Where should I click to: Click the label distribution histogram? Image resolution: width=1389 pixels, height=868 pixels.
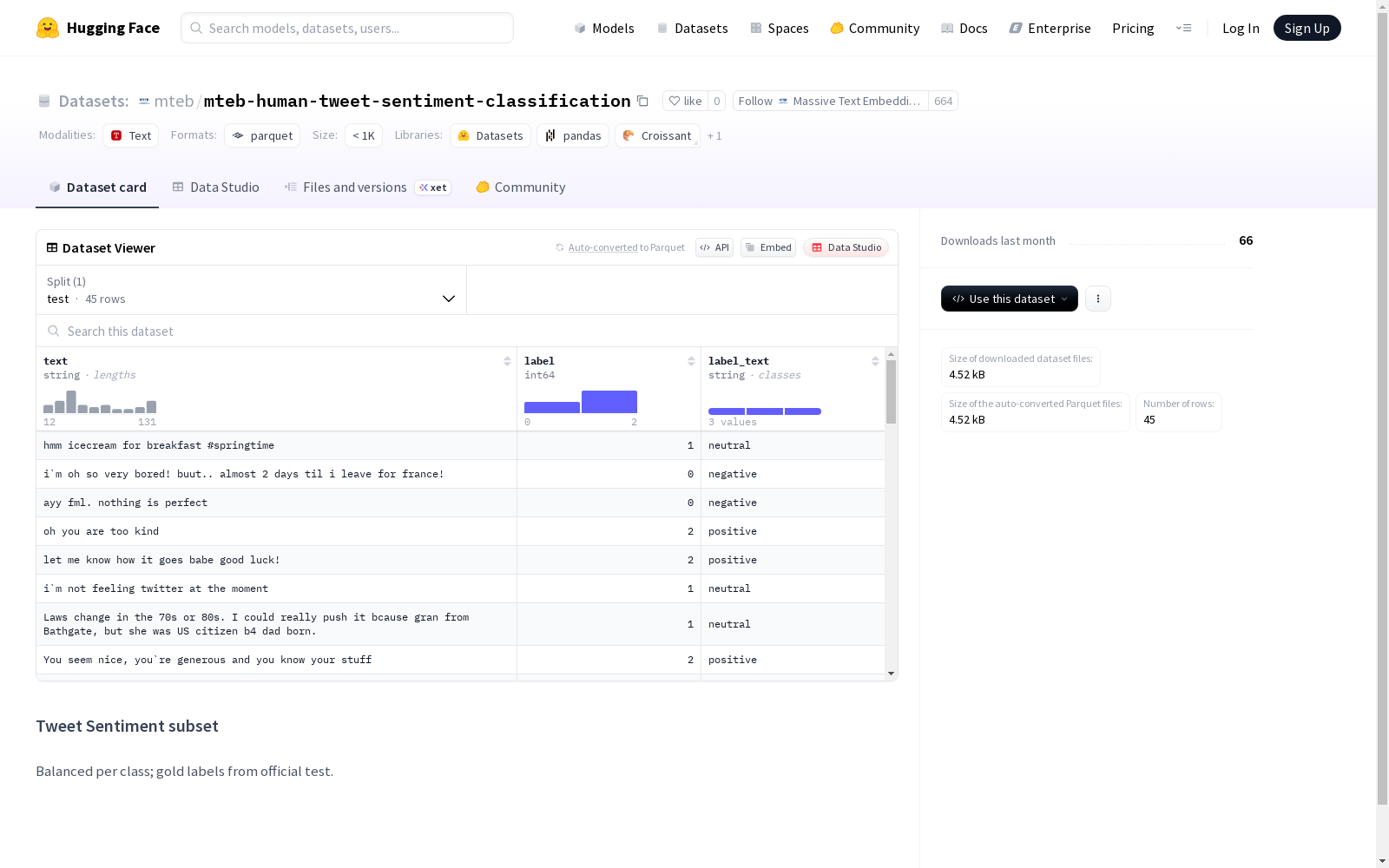click(581, 402)
